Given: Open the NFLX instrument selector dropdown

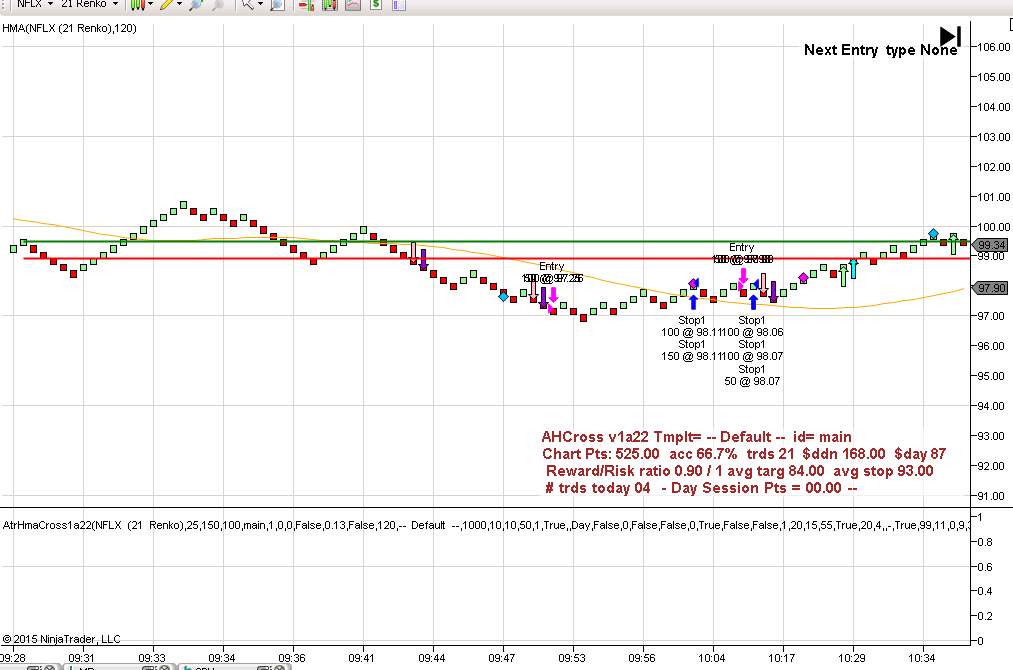Looking at the screenshot, I should [34, 4].
